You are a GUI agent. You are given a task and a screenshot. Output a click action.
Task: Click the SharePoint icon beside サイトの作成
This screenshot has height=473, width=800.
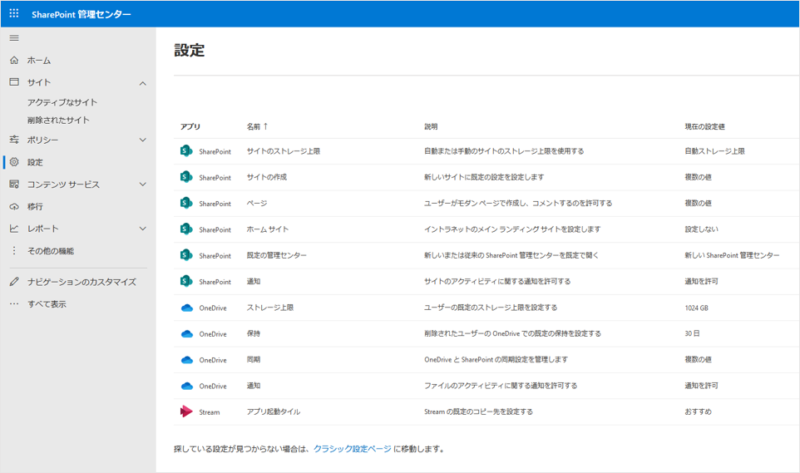185,177
